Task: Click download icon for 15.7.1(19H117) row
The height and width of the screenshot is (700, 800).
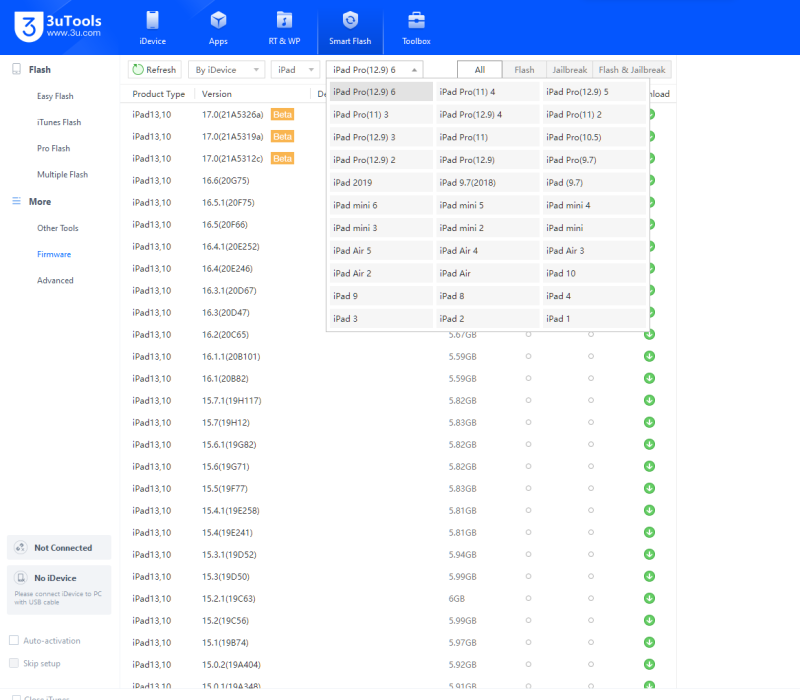Action: click(x=649, y=400)
